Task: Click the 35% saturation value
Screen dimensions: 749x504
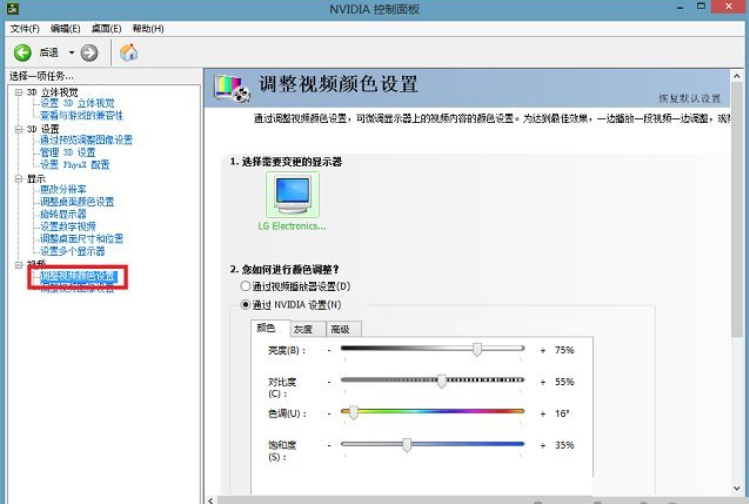Action: (564, 445)
